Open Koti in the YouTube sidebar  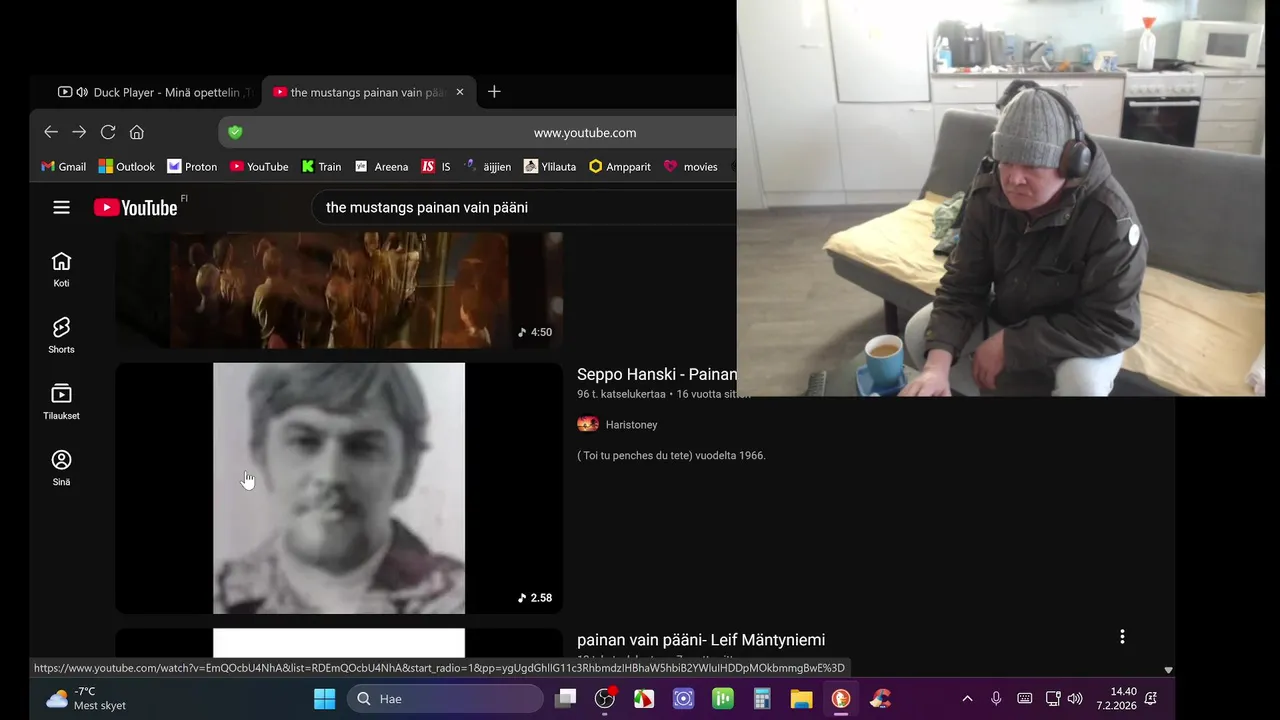click(61, 270)
